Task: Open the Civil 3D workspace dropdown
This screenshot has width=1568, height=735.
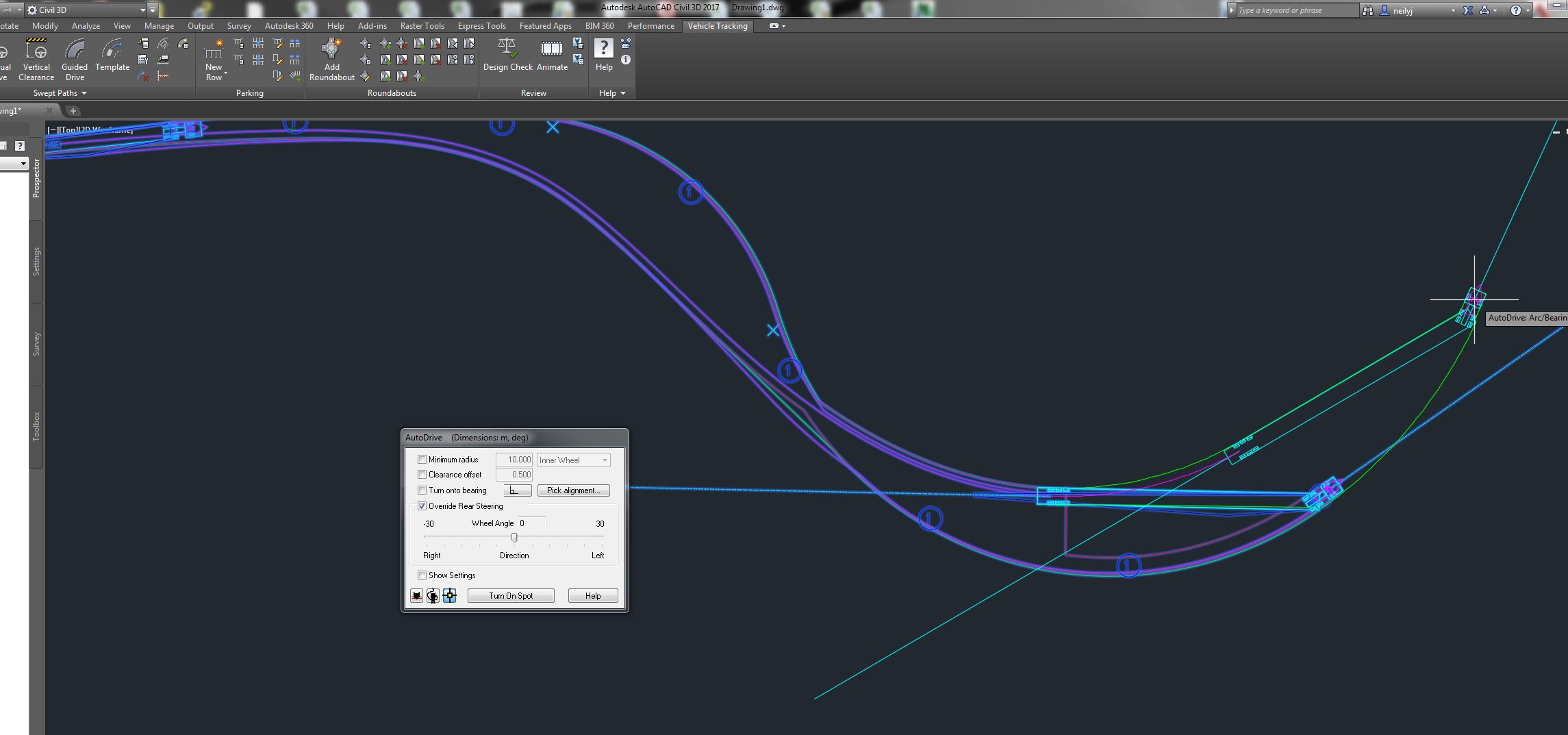Action: pyautogui.click(x=142, y=10)
